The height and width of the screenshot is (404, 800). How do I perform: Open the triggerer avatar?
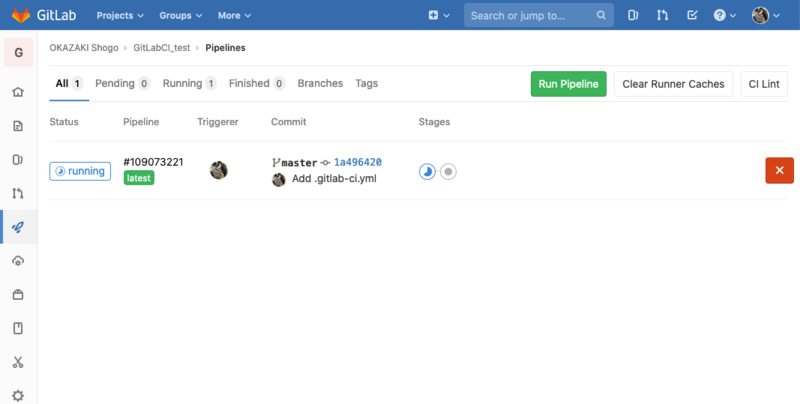218,170
